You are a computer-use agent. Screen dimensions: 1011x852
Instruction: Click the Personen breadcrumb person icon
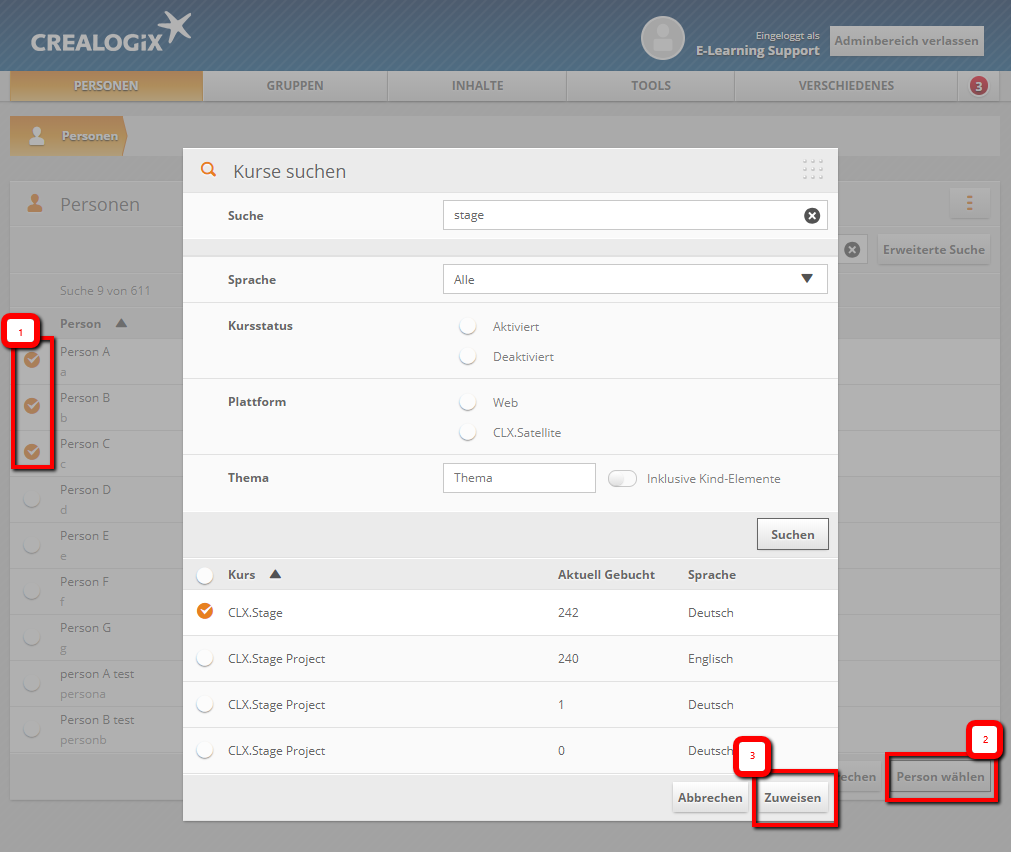coord(37,136)
